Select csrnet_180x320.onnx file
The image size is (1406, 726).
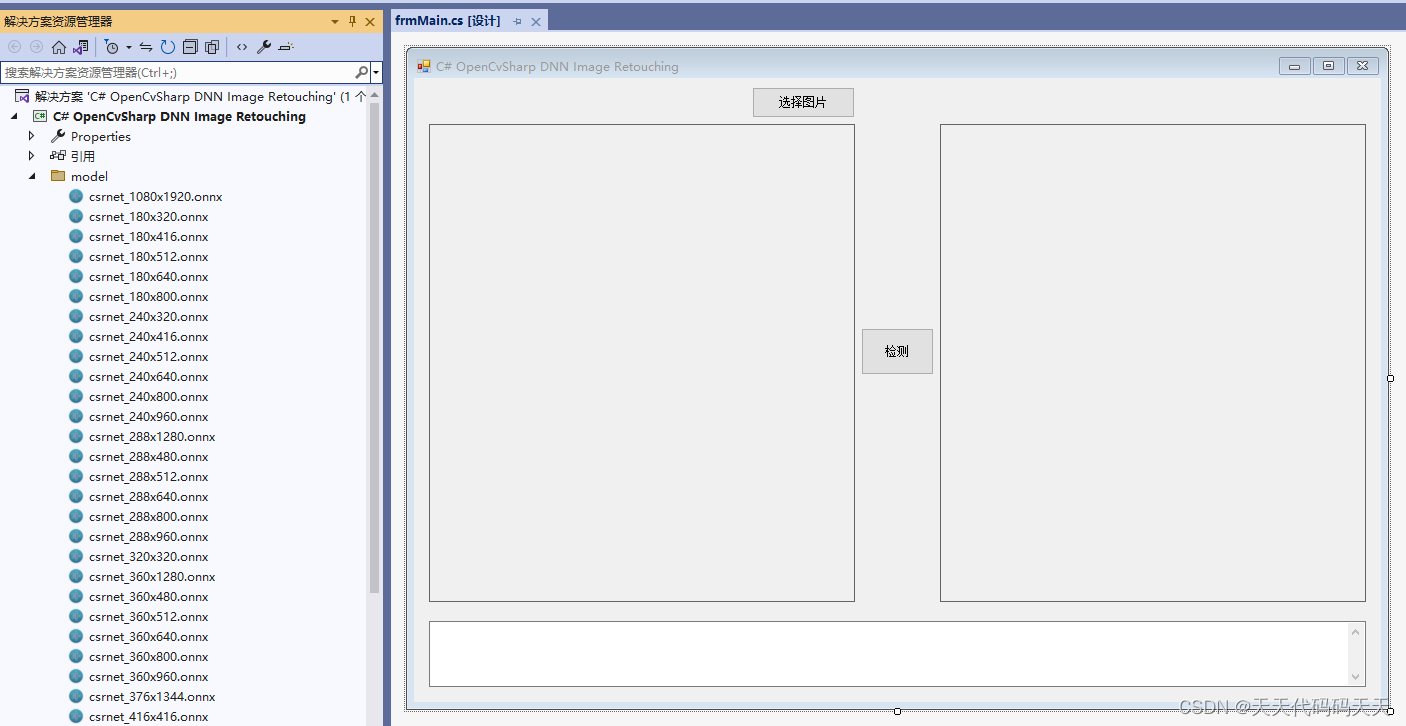click(x=148, y=217)
